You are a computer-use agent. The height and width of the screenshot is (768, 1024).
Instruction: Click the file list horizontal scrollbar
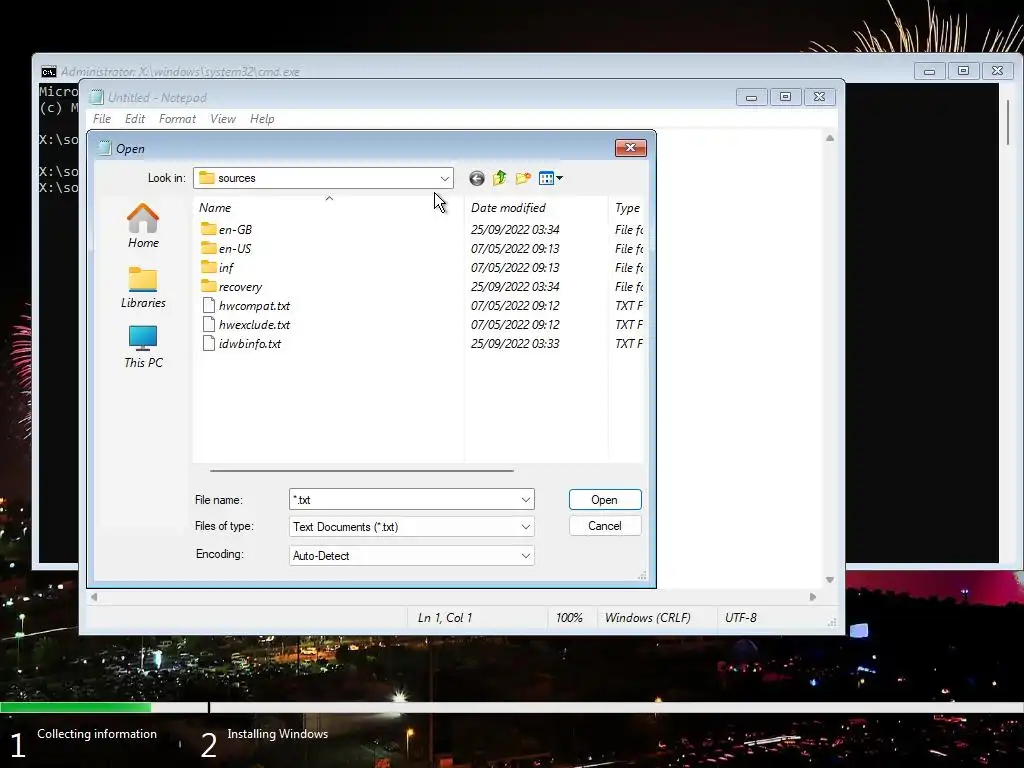362,470
